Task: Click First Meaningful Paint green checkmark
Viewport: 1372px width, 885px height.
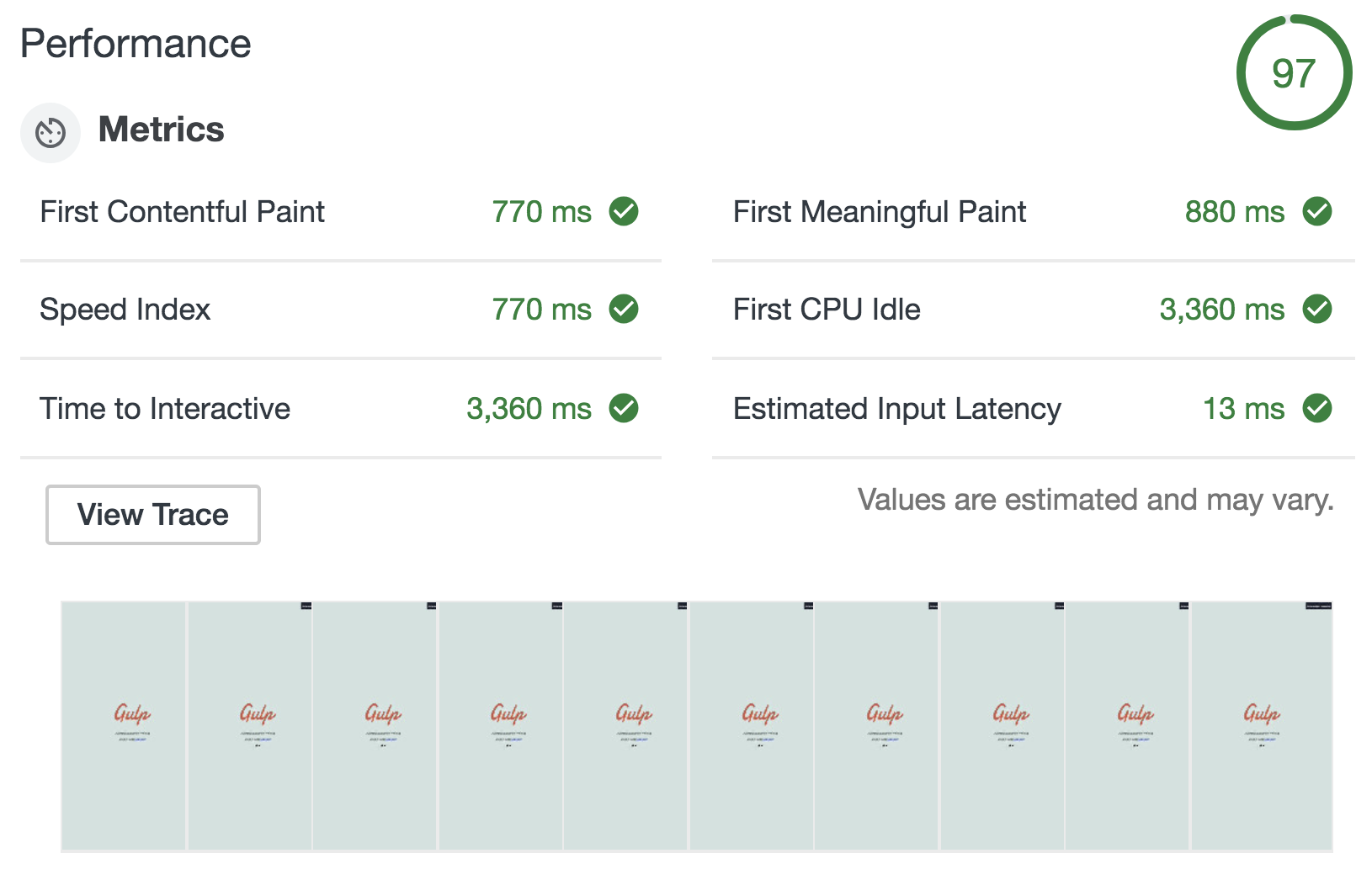Action: click(1317, 212)
